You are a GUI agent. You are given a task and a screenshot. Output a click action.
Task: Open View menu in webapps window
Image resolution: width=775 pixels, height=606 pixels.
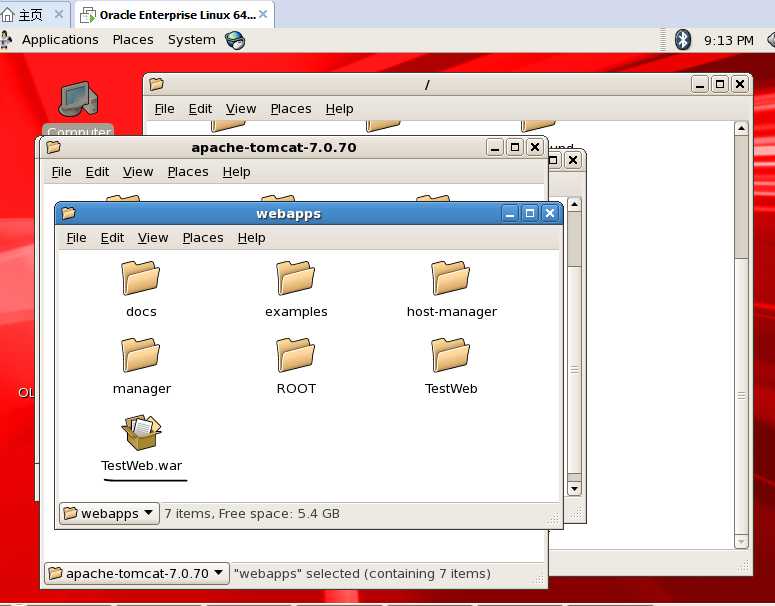point(153,238)
